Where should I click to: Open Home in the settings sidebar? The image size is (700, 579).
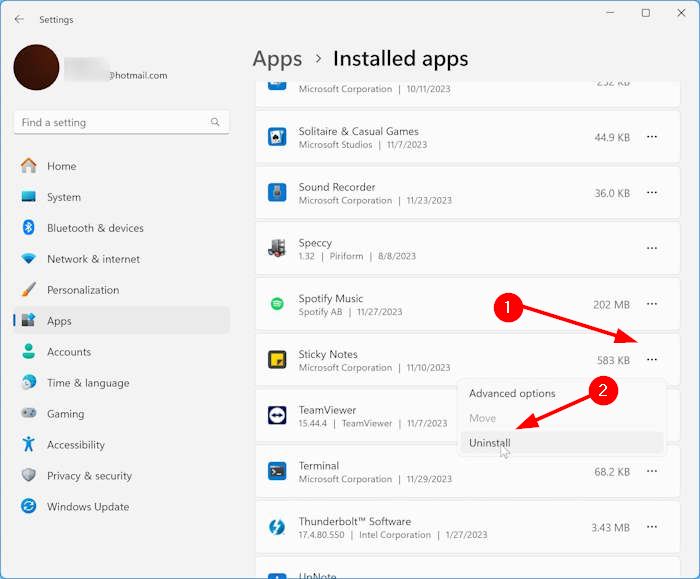click(x=121, y=166)
